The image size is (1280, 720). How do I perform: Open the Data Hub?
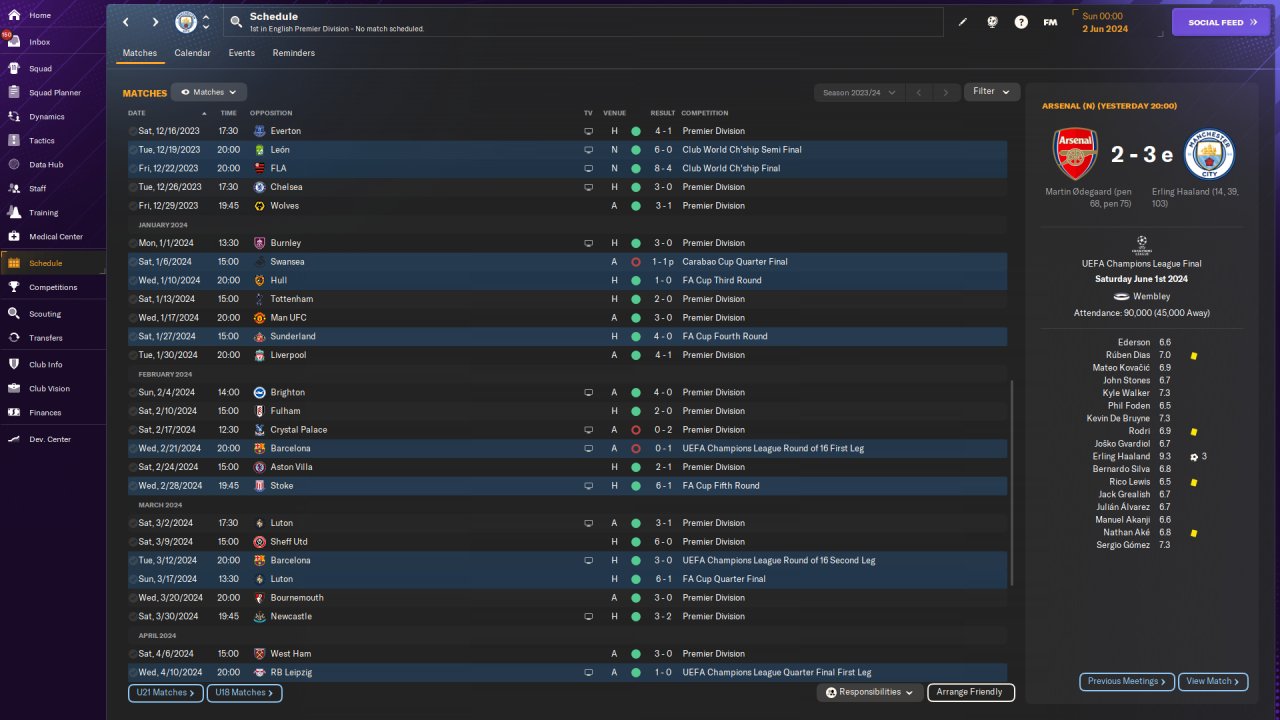click(46, 165)
